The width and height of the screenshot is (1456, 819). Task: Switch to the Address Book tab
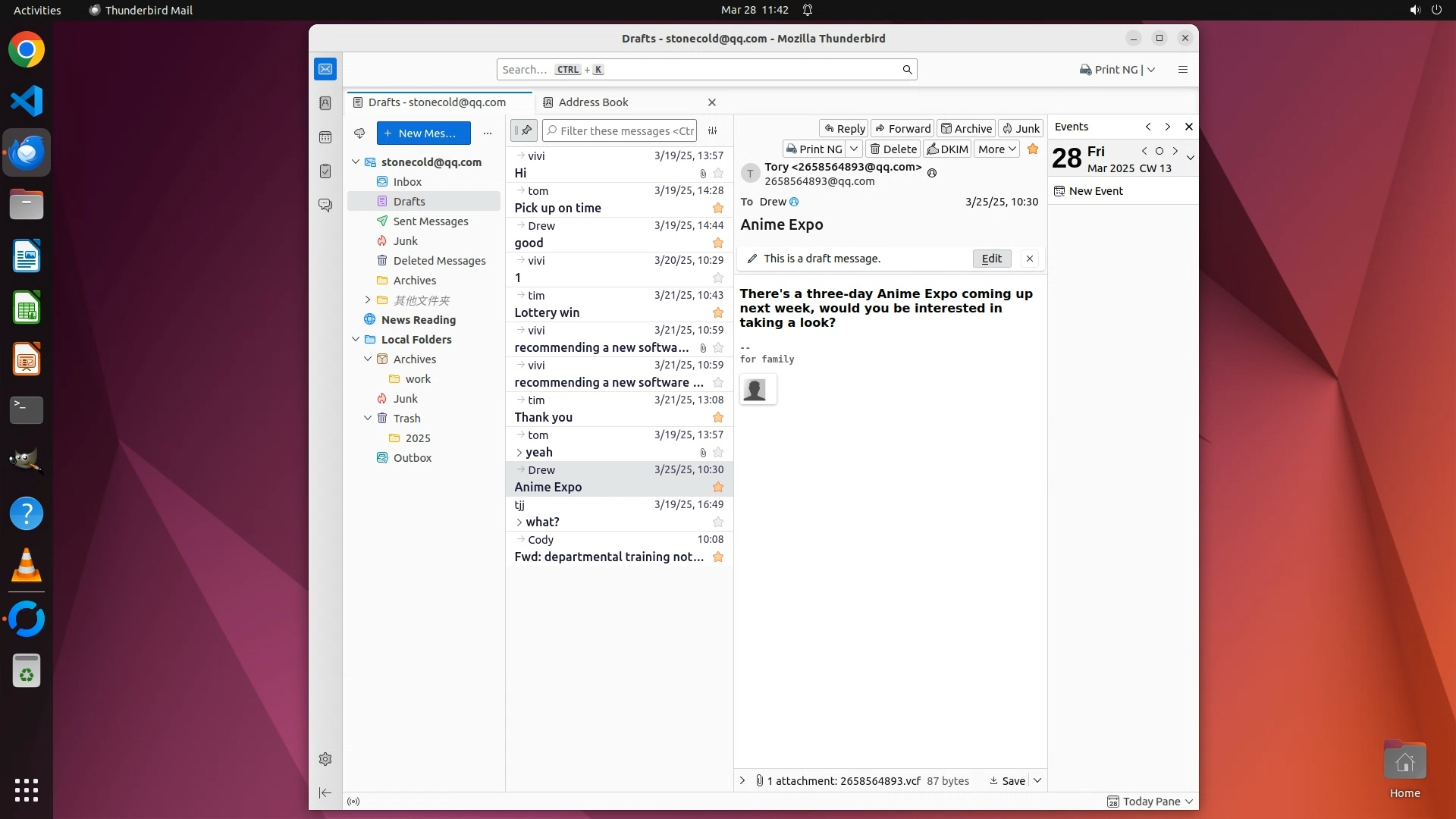point(593,102)
